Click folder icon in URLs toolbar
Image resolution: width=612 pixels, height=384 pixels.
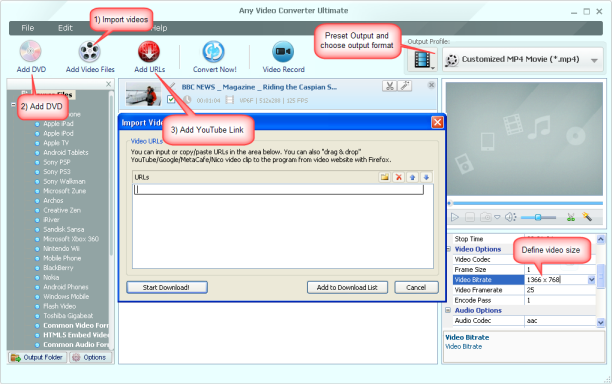[x=384, y=177]
